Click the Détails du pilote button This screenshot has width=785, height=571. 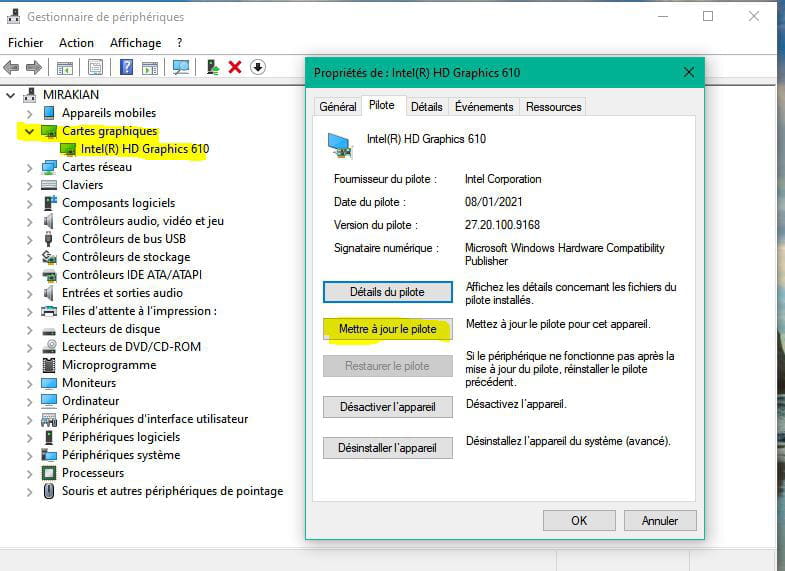387,292
